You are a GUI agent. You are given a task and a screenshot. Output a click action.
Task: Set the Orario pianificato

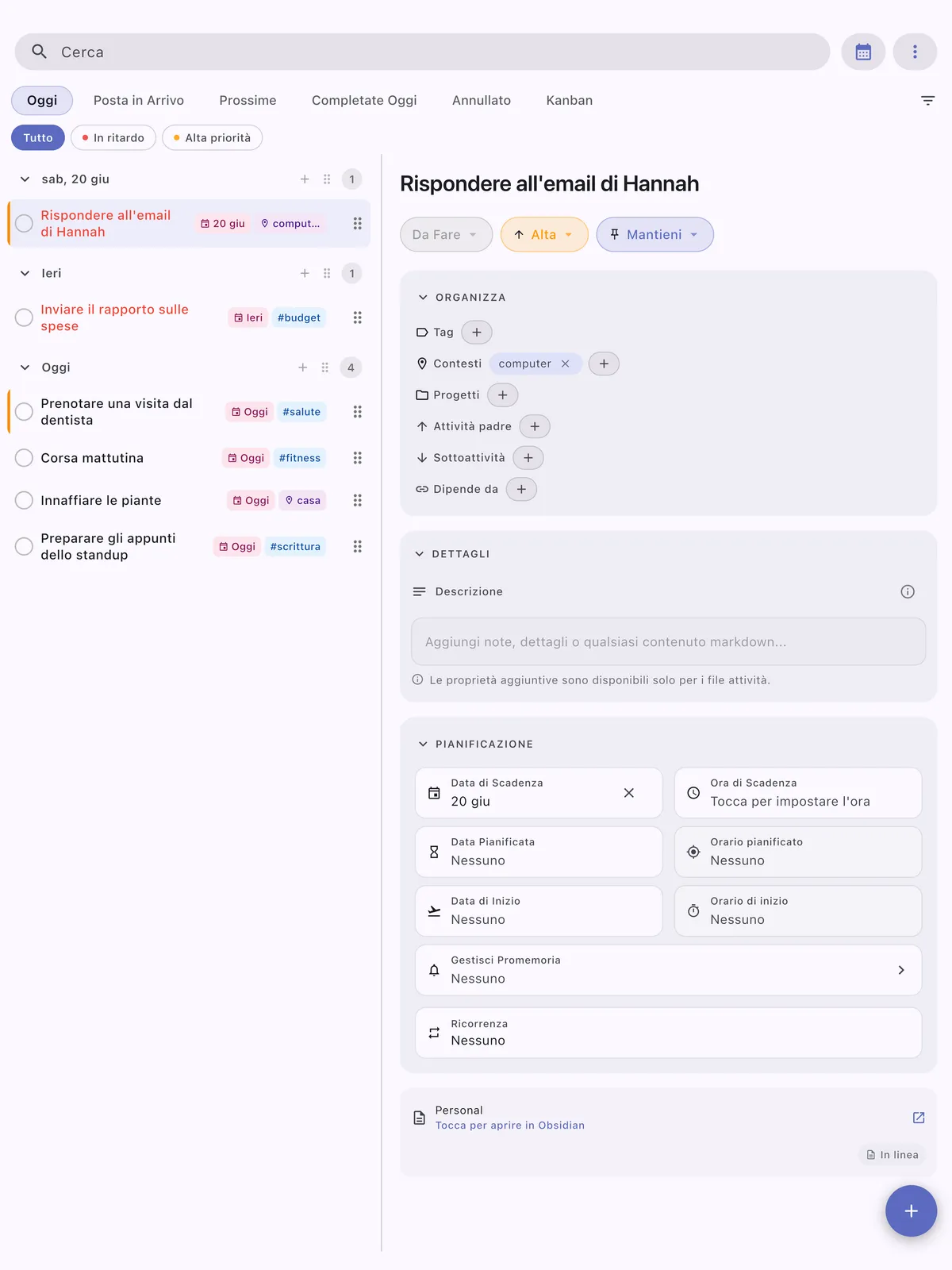click(x=798, y=852)
